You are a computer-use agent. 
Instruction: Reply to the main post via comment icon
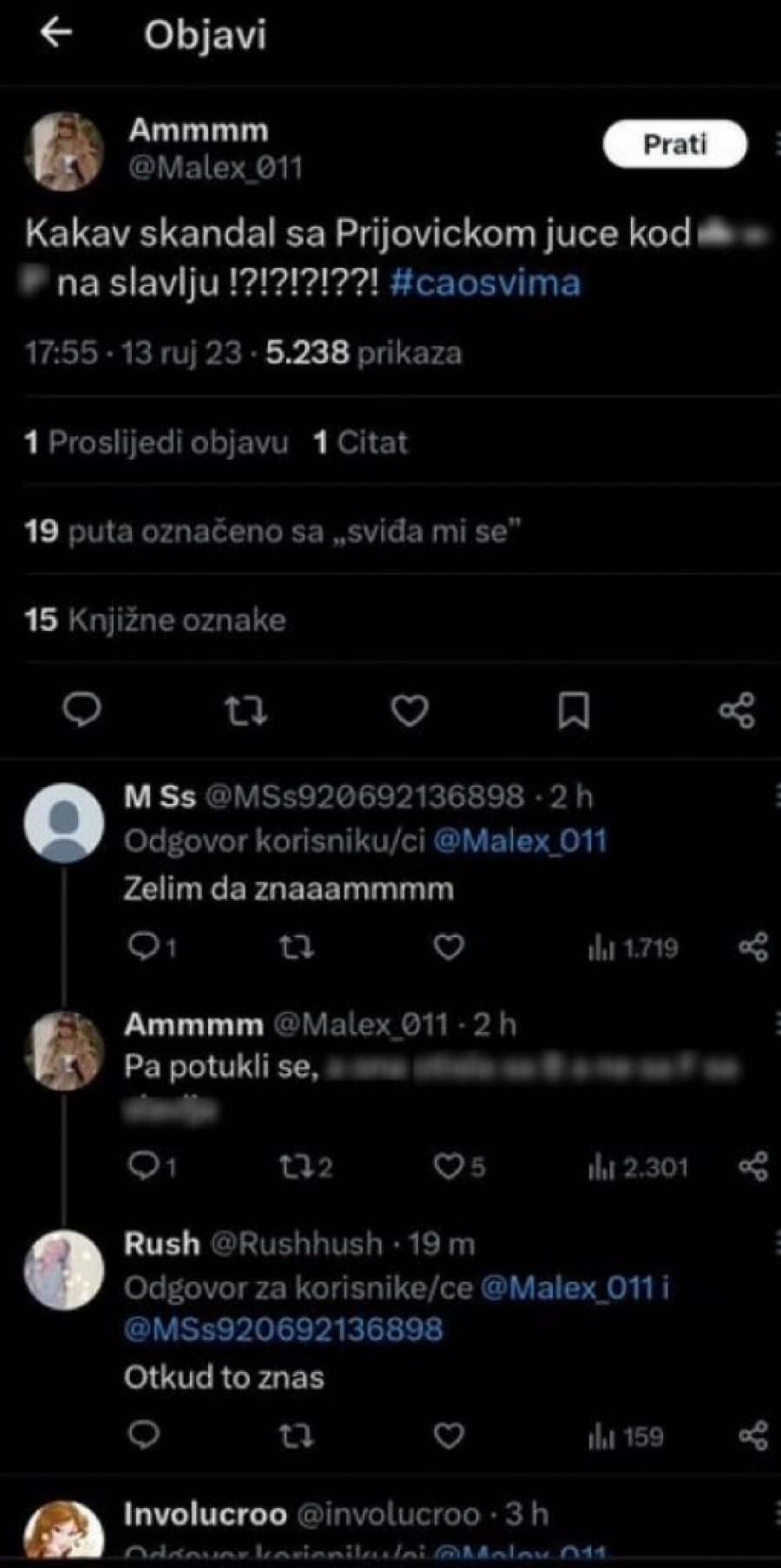pyautogui.click(x=82, y=711)
